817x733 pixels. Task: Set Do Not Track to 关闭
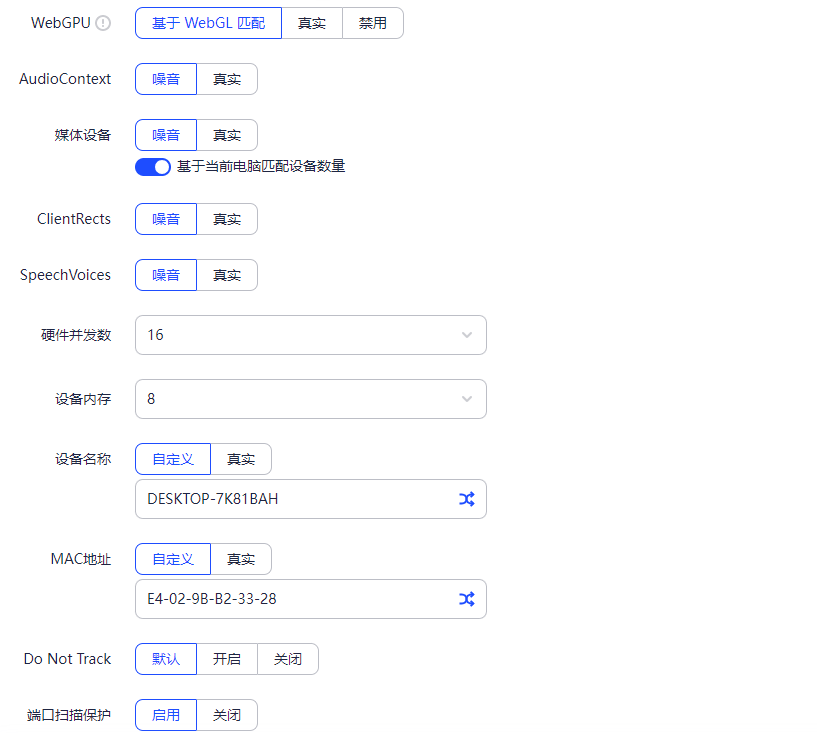click(x=288, y=659)
